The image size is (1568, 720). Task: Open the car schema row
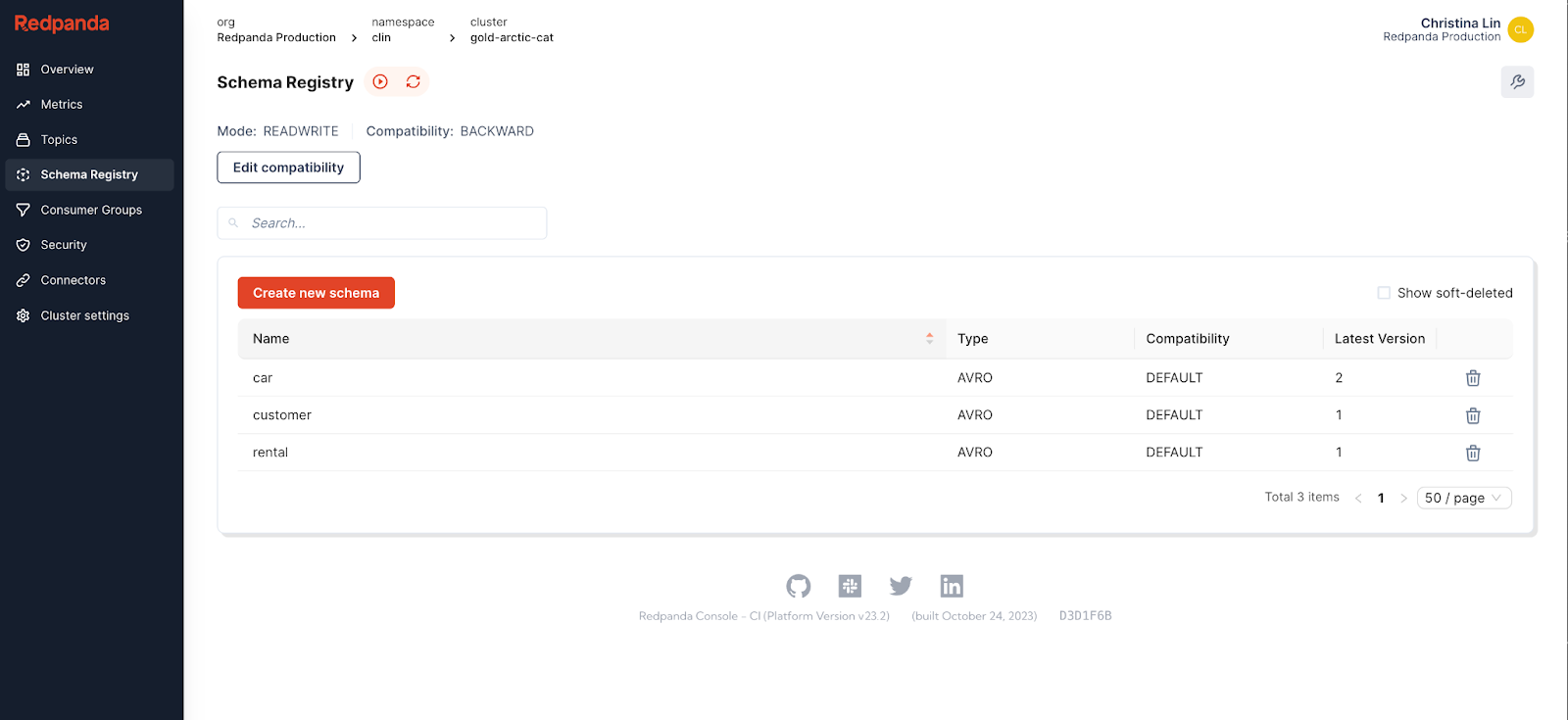(x=875, y=378)
